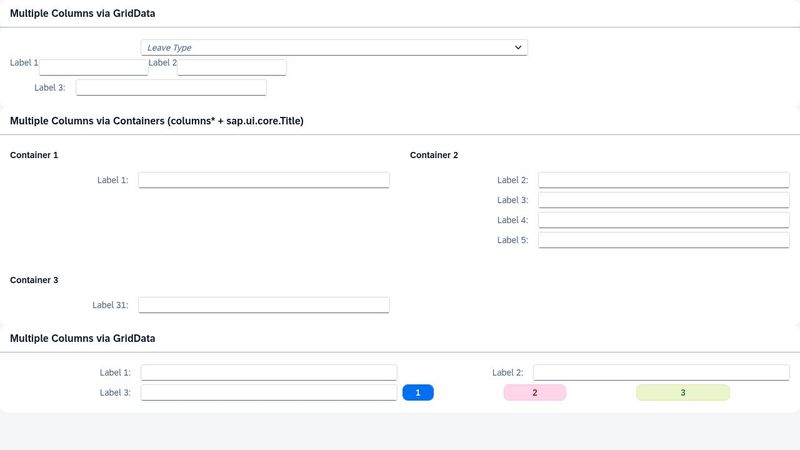Click Container 1 Label 1 input field
800x450 pixels.
pos(264,180)
